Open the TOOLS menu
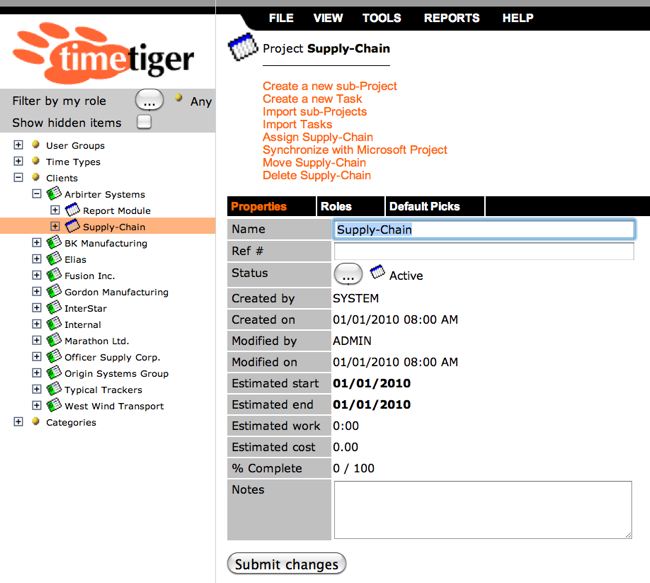 tap(382, 18)
